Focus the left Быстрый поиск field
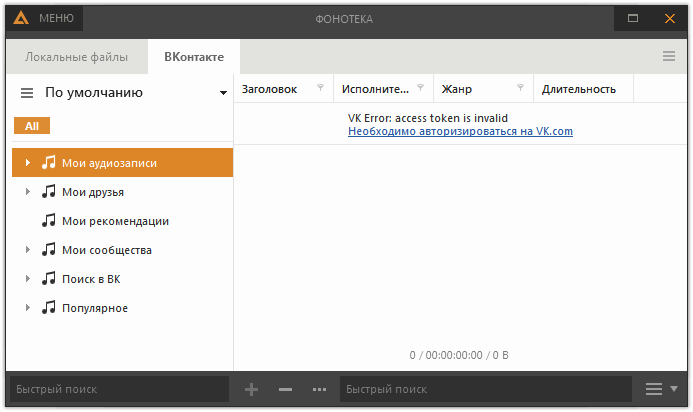Screen dimensions: 693x412 pos(119,389)
